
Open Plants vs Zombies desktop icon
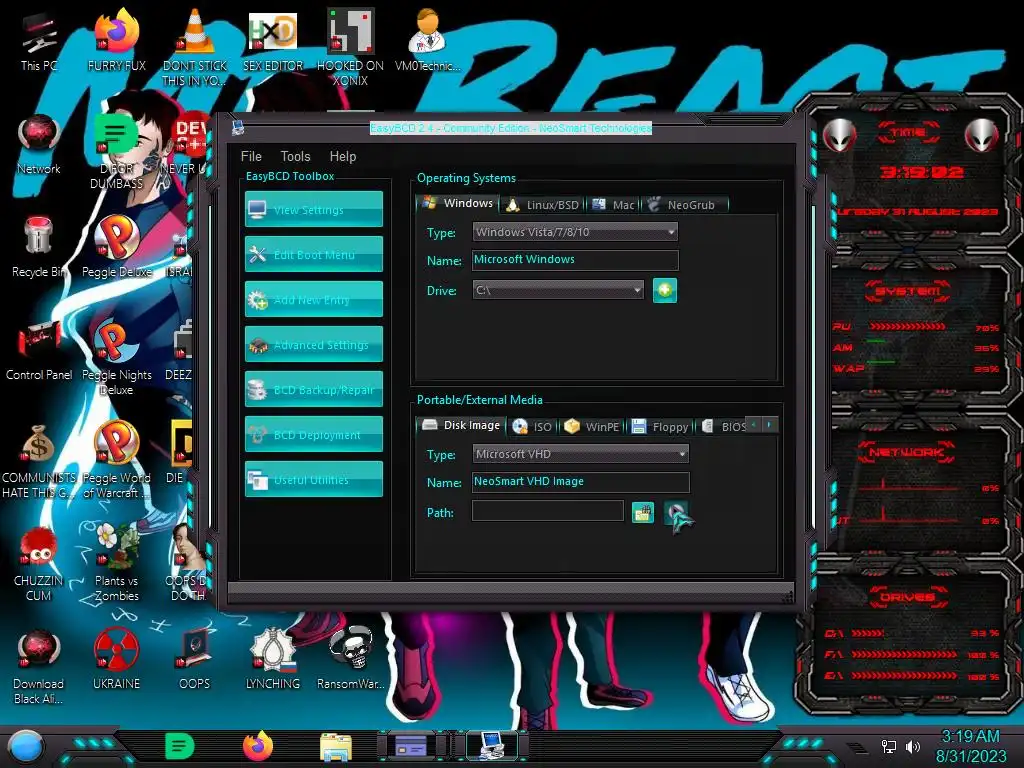pos(117,564)
